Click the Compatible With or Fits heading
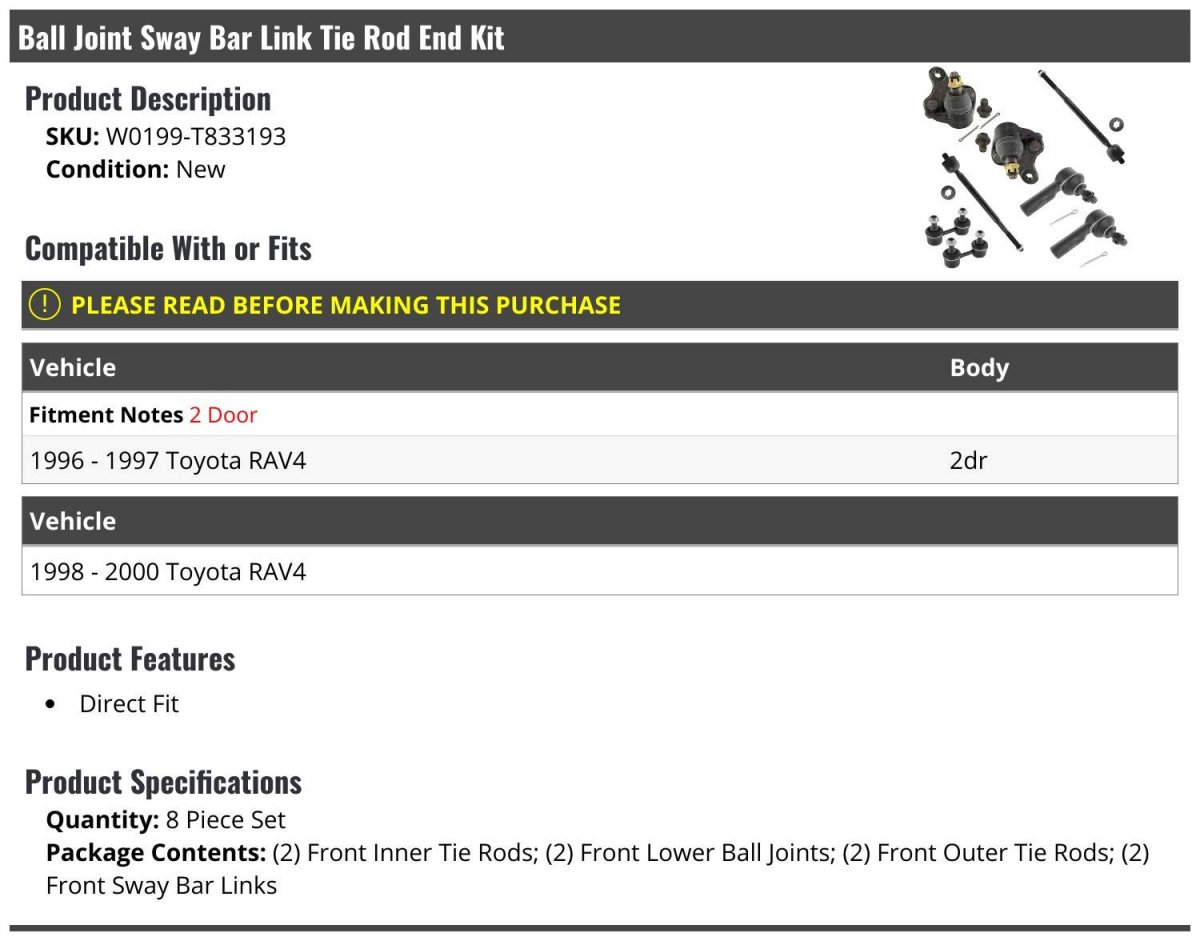The width and height of the screenshot is (1200, 941). click(168, 249)
